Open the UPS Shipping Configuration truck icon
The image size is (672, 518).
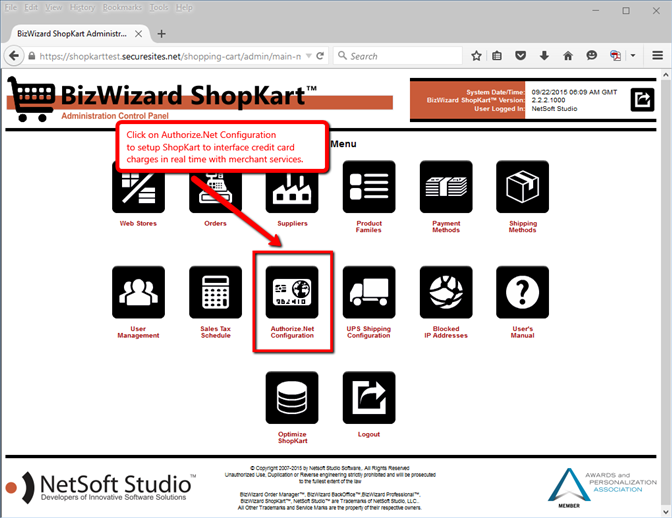[369, 292]
